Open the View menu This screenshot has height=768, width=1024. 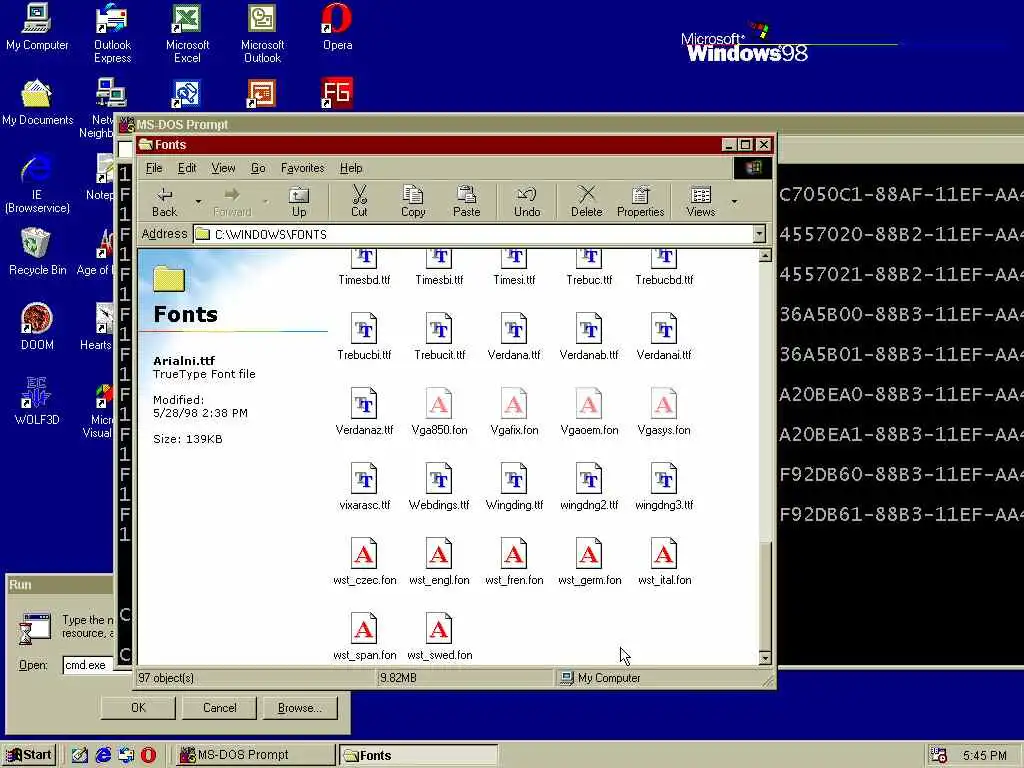pos(223,168)
